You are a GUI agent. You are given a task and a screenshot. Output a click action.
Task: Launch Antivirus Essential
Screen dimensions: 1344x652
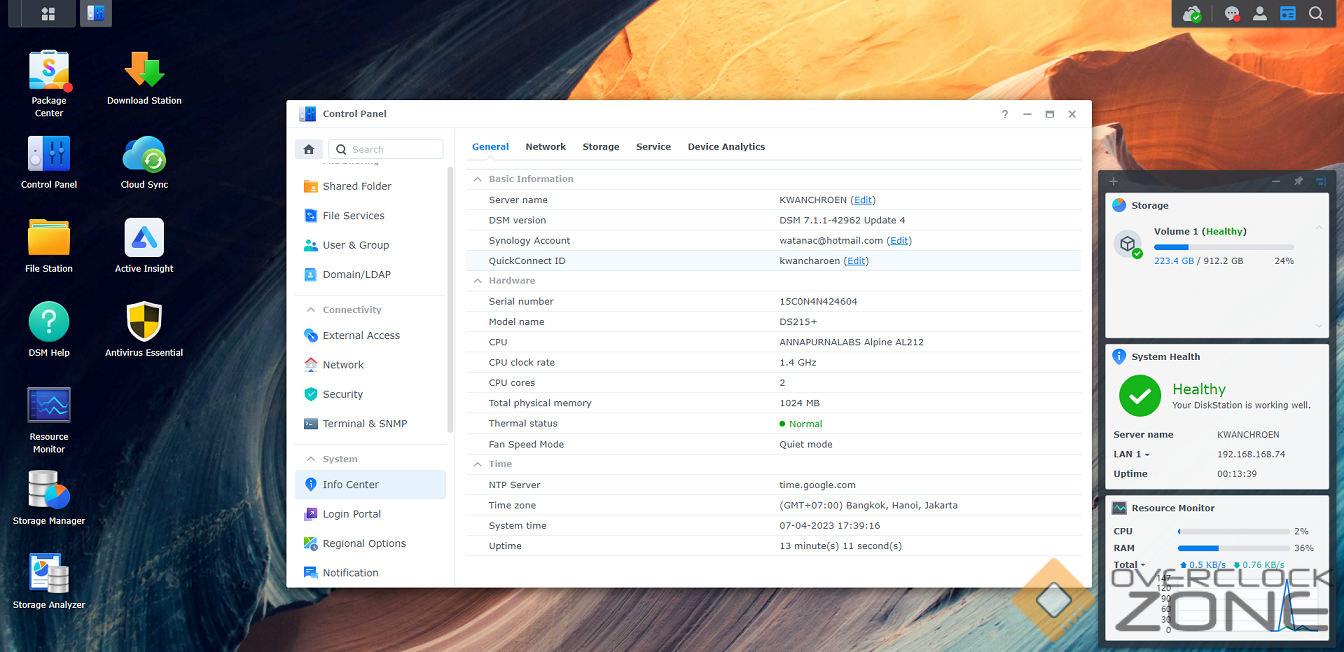tap(144, 324)
